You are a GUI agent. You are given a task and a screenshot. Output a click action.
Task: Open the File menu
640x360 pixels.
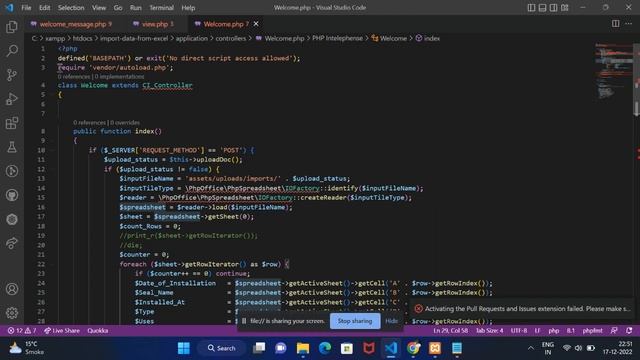click(26, 8)
